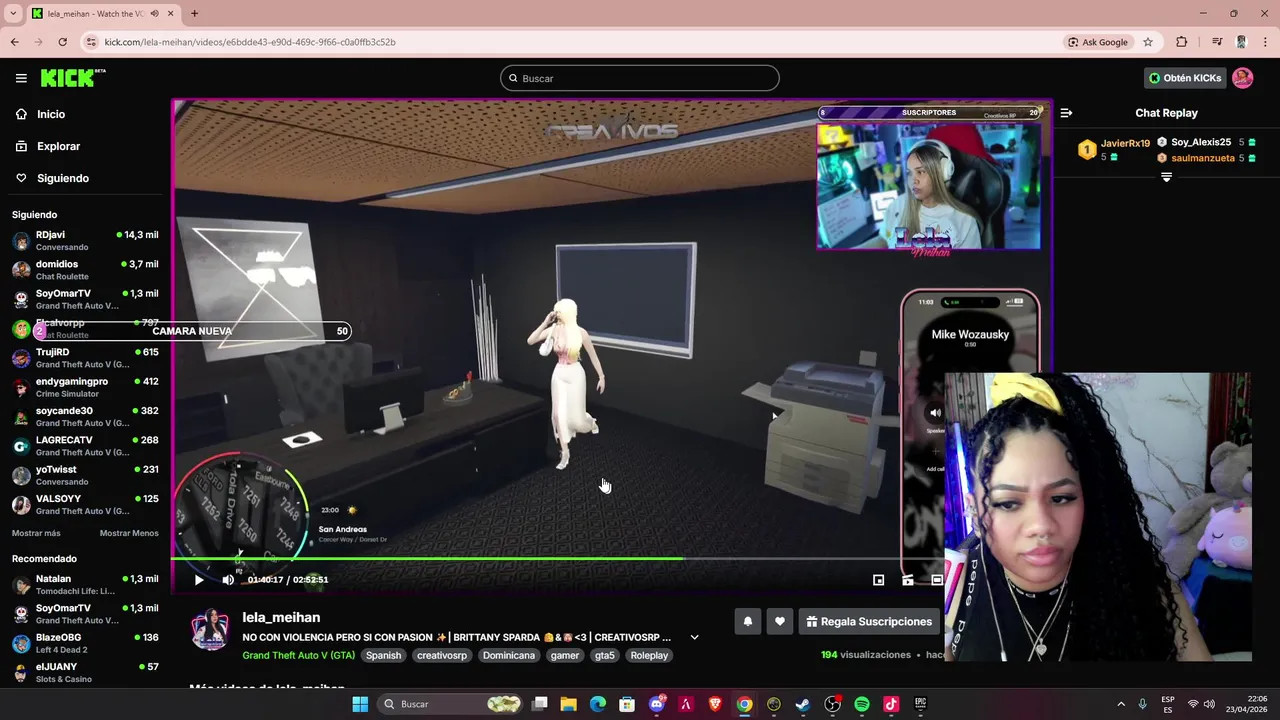Collapse the Chat Replay panel
1280x720 pixels.
(1066, 113)
